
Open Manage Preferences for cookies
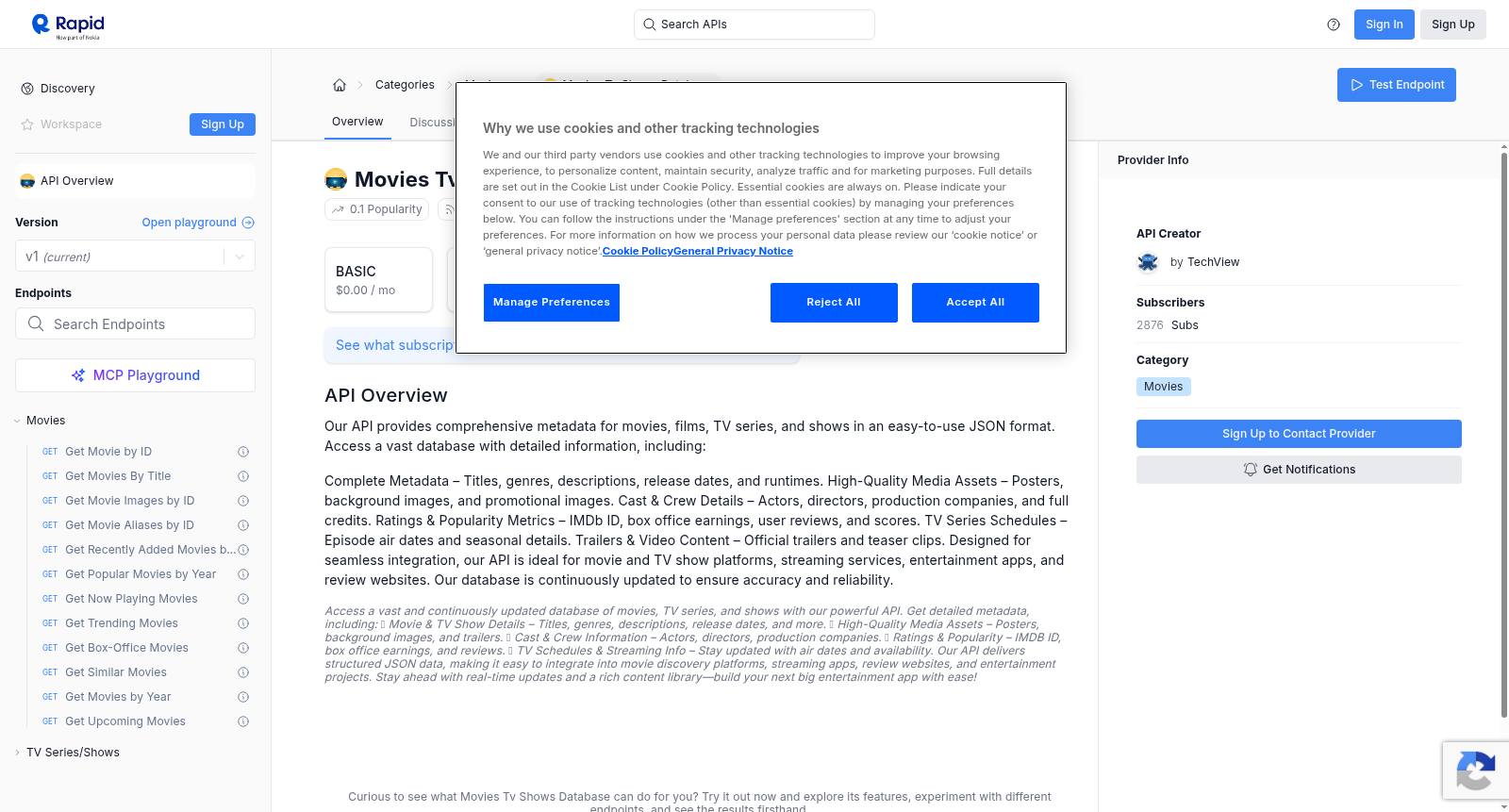point(552,303)
